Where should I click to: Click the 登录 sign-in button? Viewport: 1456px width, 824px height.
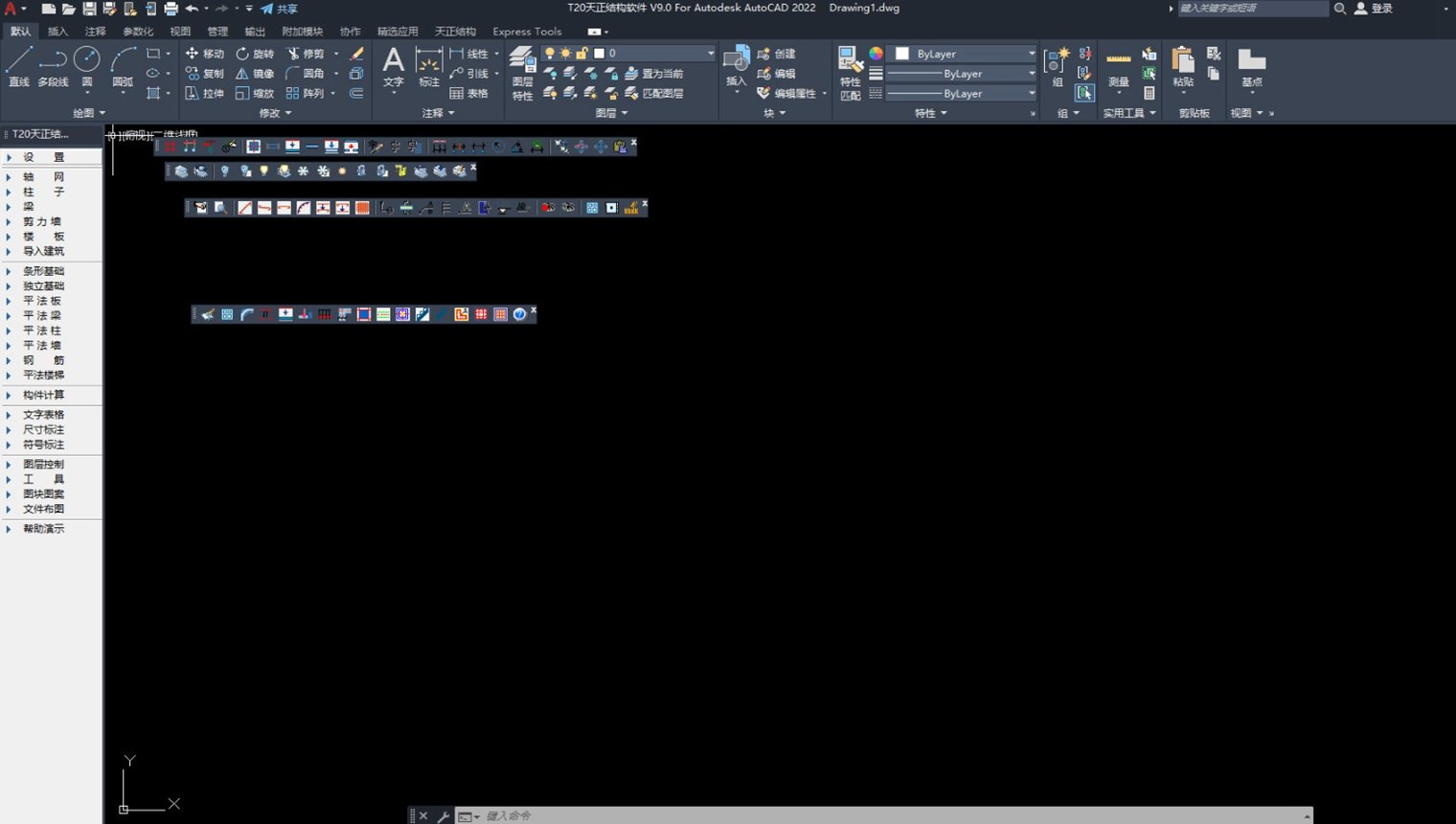click(x=1375, y=8)
